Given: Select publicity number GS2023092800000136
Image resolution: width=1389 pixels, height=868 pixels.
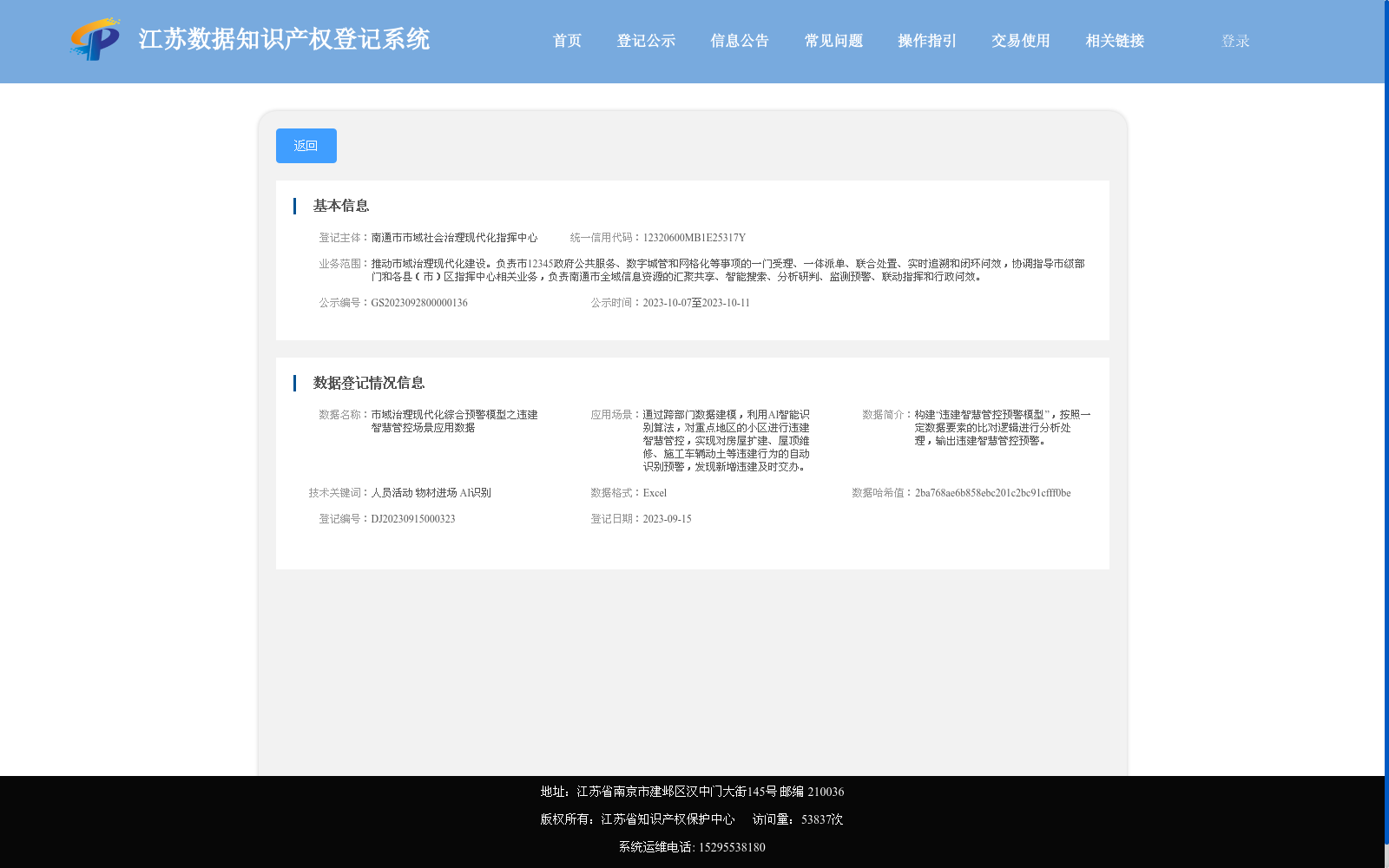Looking at the screenshot, I should 419,303.
